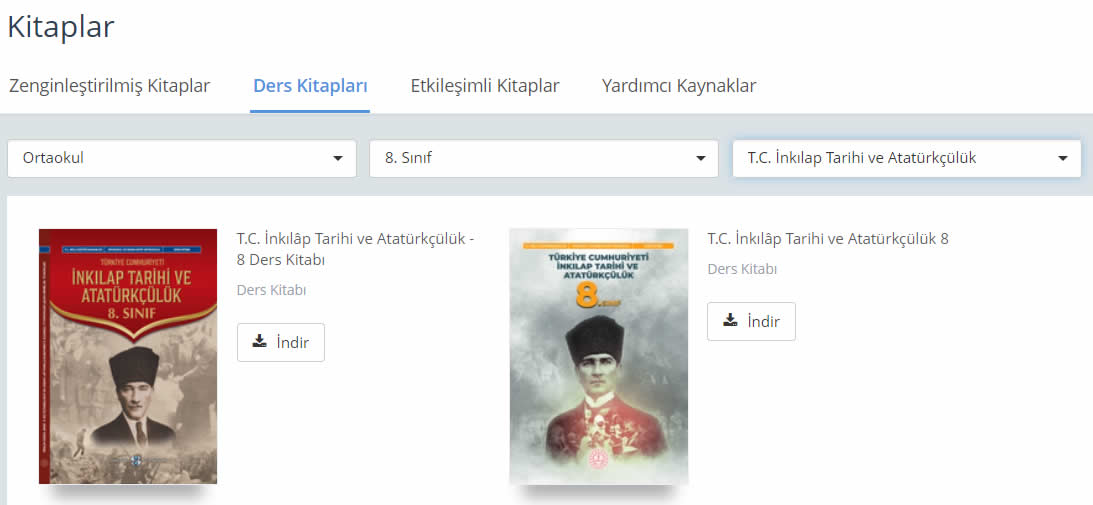Click Kitaplar page heading

(61, 28)
